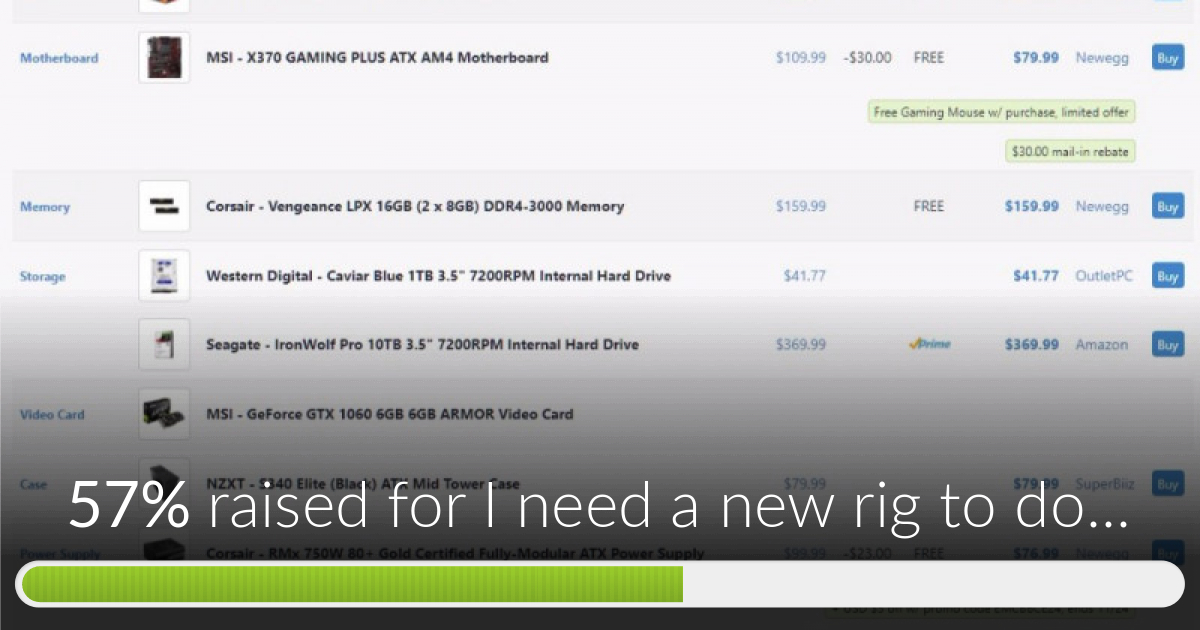The height and width of the screenshot is (630, 1200).
Task: Open MSI GeForce GTX 1060 6GB ARMOR listing
Action: (389, 414)
